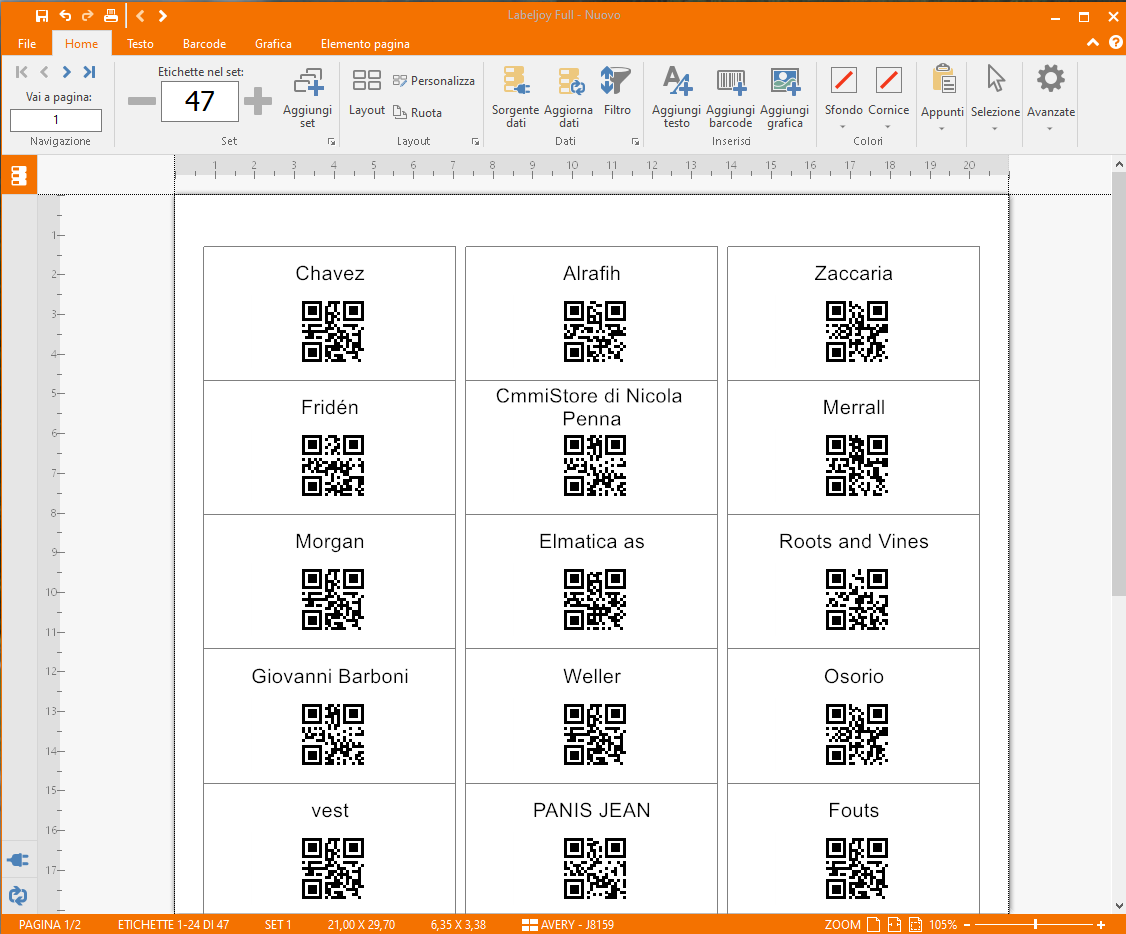
Task: Insert an image with Aggiungi grafica
Action: tap(784, 98)
